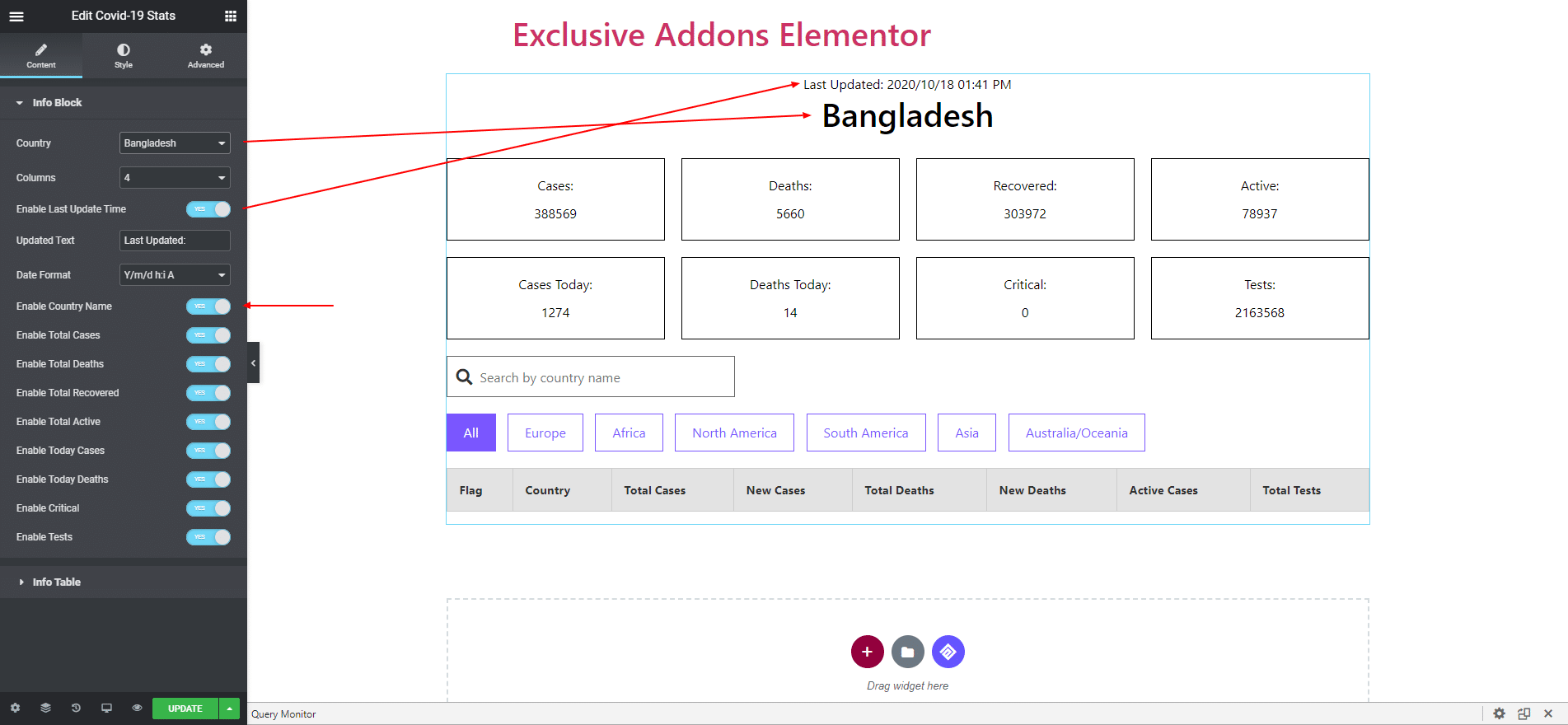Viewport: 1568px width, 725px height.
Task: Click the Flag column header
Action: click(x=480, y=490)
